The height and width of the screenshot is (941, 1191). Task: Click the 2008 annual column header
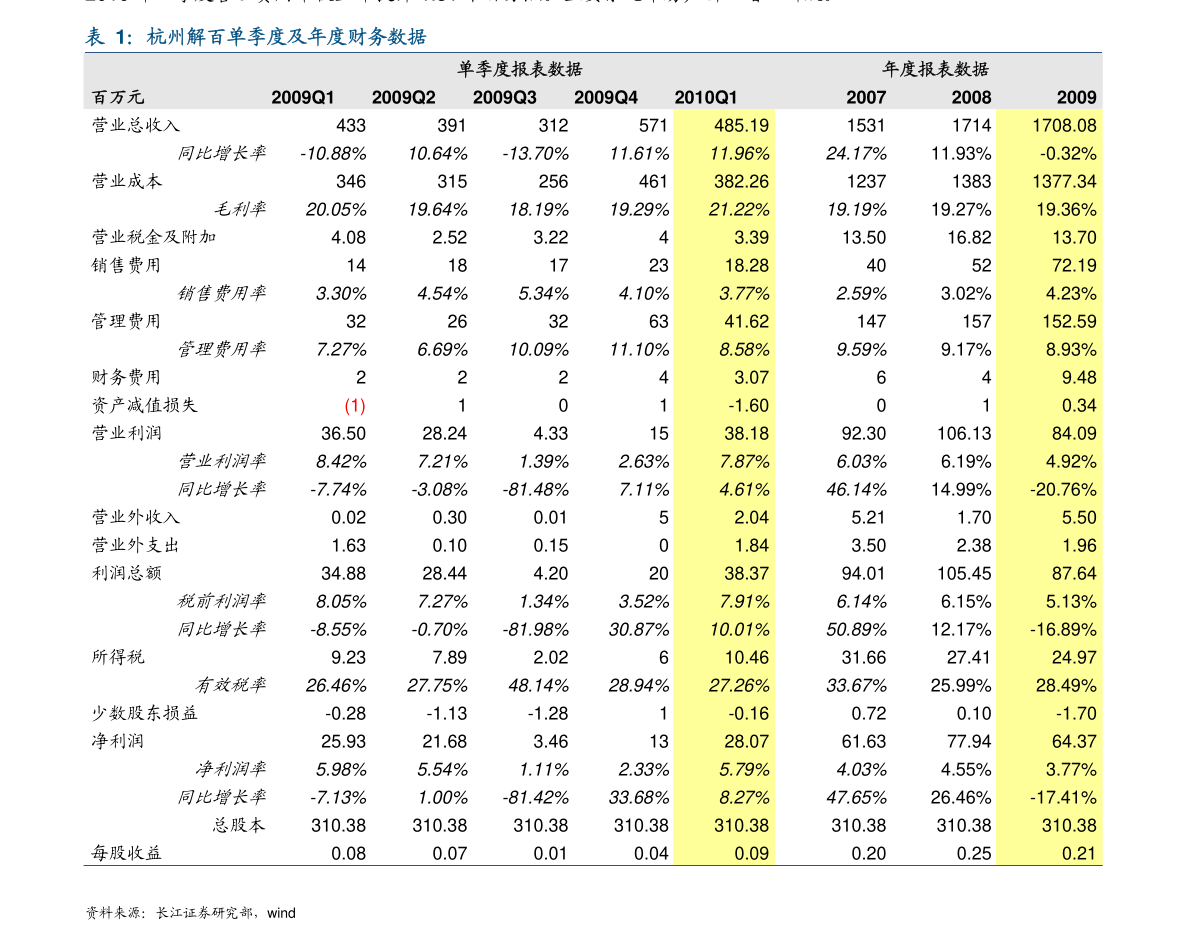click(x=971, y=97)
